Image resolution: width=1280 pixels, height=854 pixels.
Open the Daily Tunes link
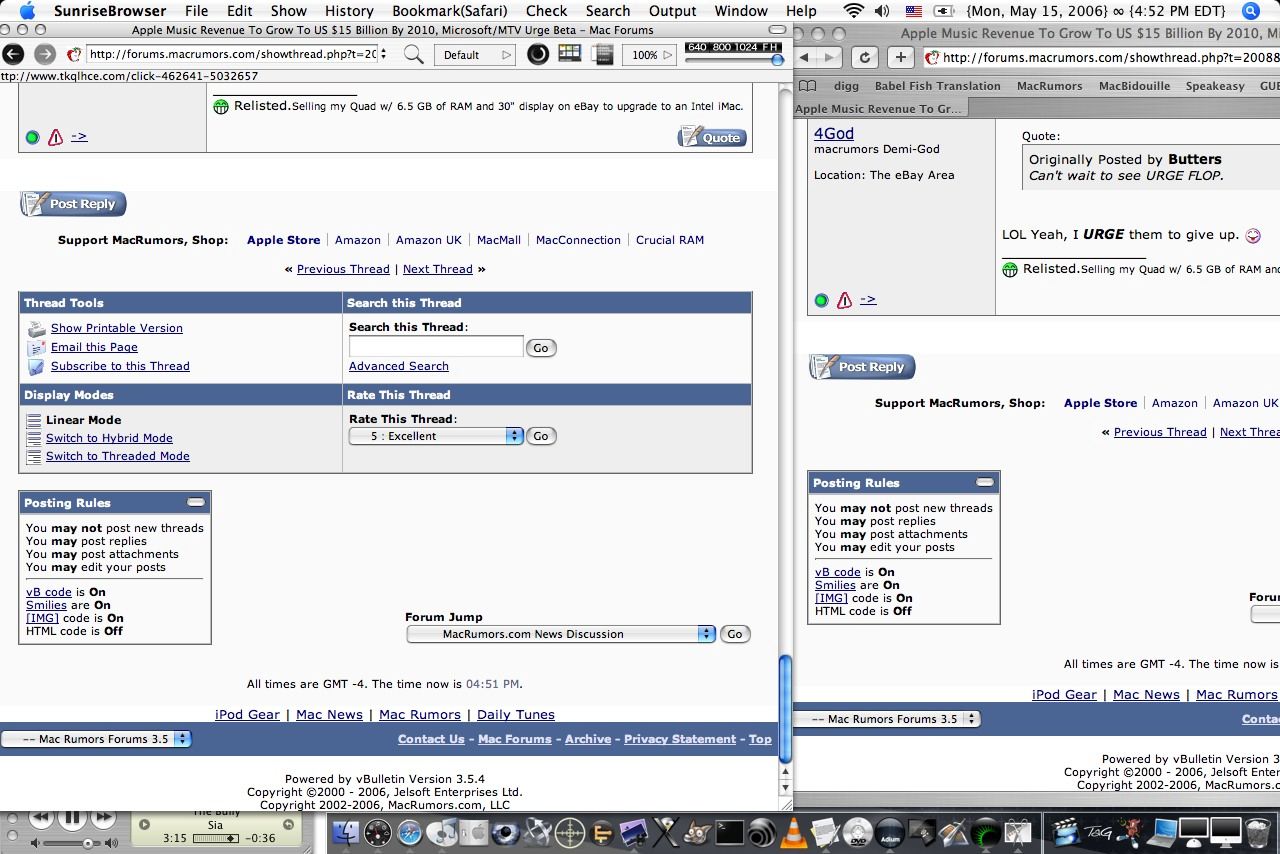[515, 714]
